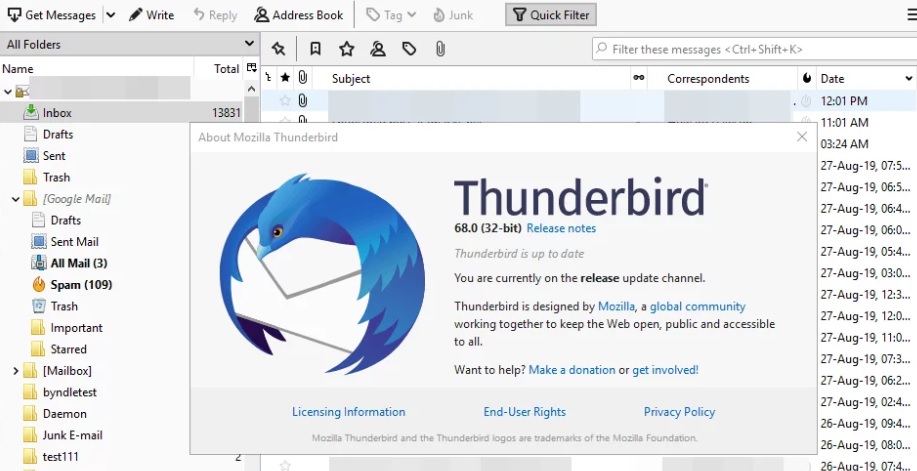This screenshot has height=471, width=917.
Task: Expand the [Mailbox] folder
Action: point(15,371)
